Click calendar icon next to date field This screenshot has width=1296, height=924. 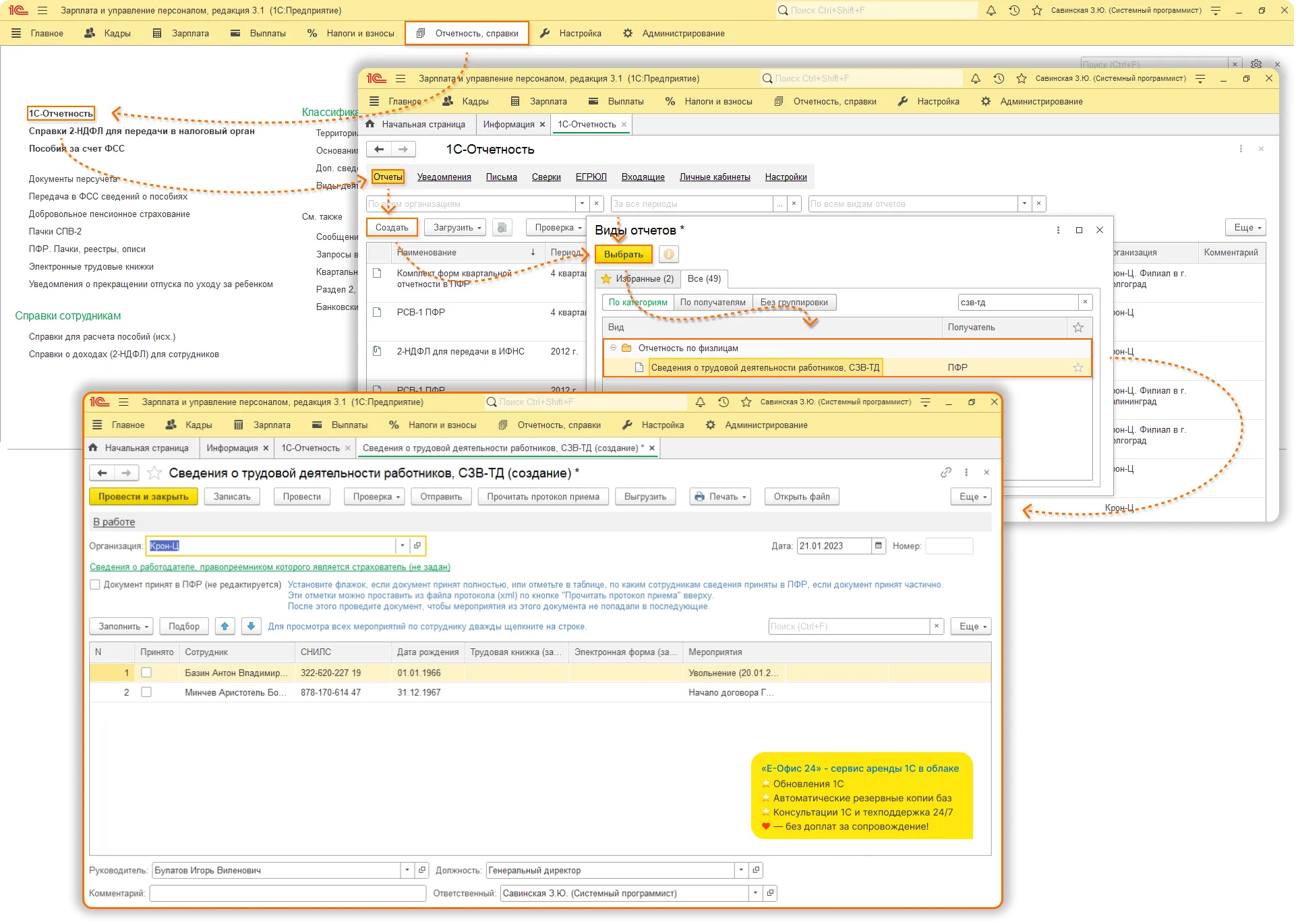click(878, 546)
